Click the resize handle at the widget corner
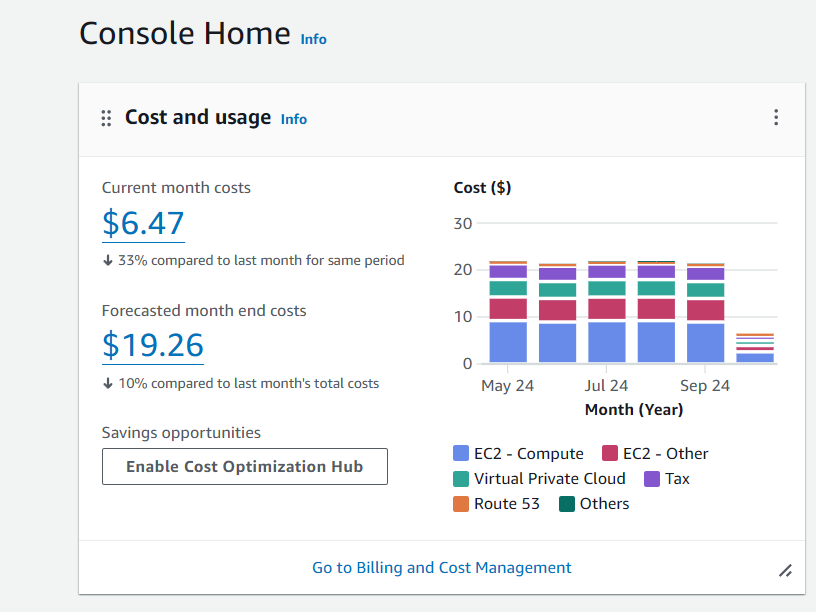The image size is (816, 612). tap(785, 571)
